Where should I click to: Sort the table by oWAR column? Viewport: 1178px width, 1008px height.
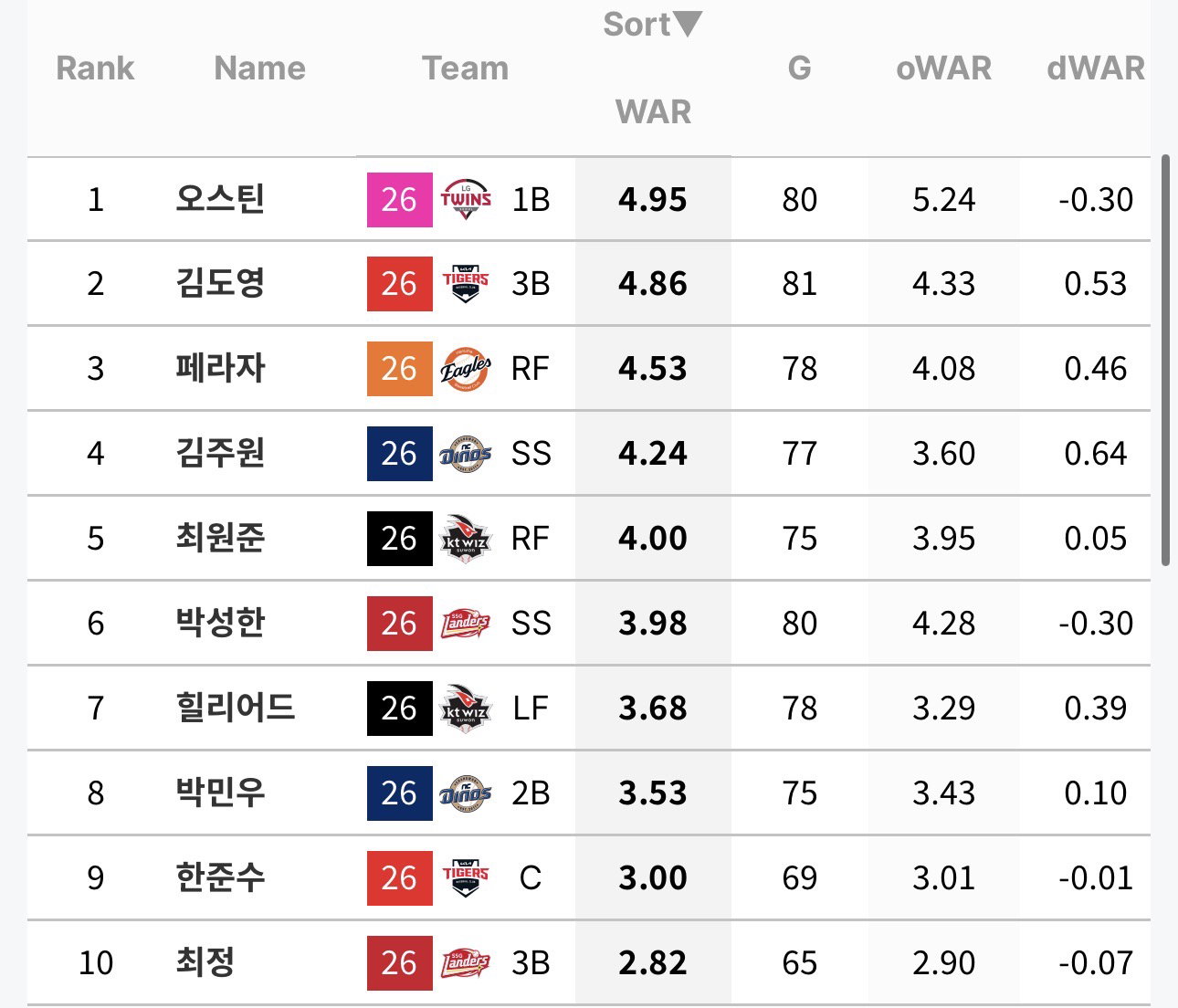coord(943,68)
